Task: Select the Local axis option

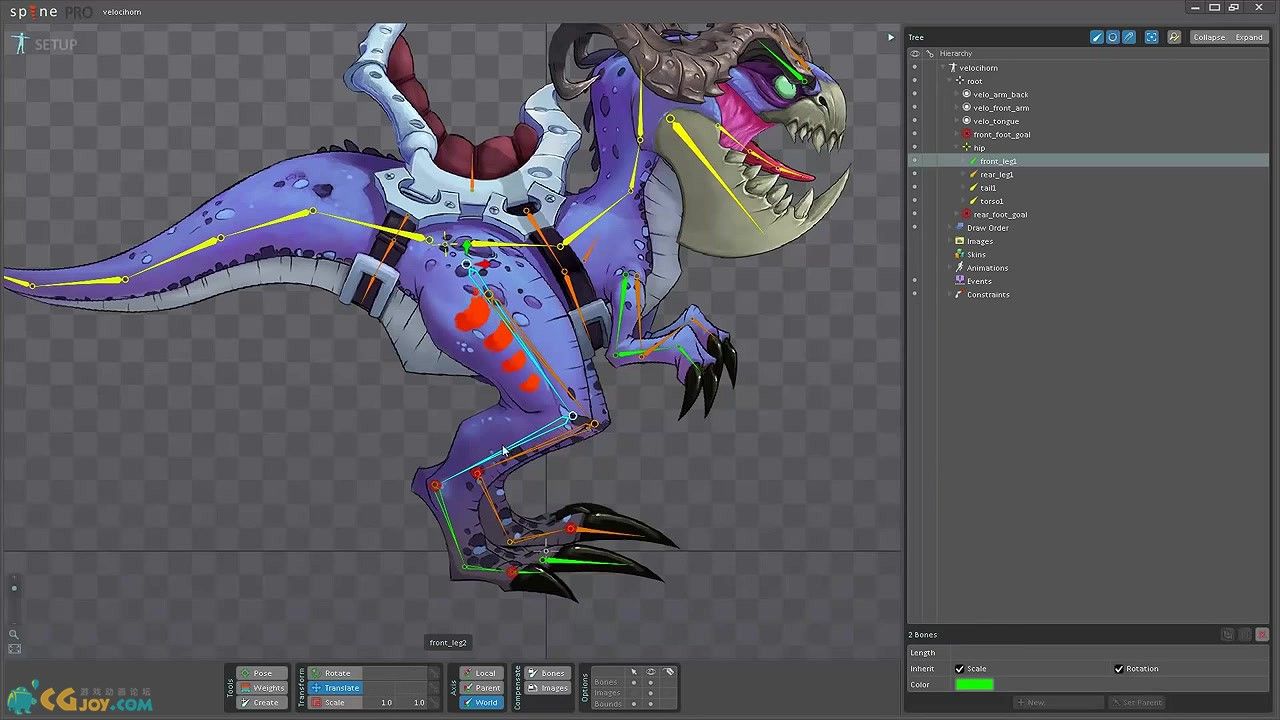Action: click(x=480, y=673)
